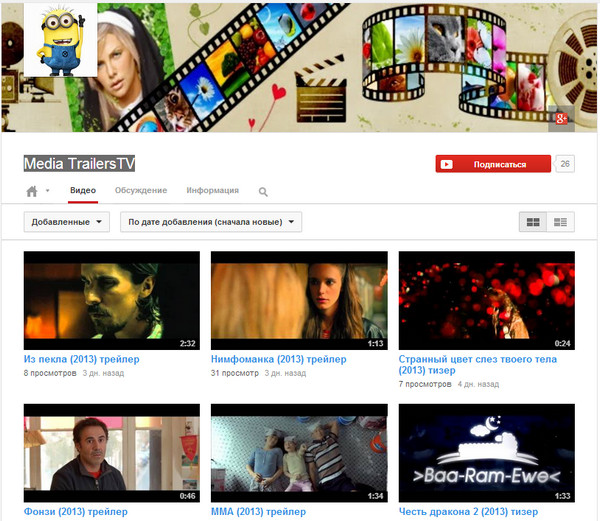600x521 pixels.
Task: Switch to grid view layout
Action: click(533, 222)
